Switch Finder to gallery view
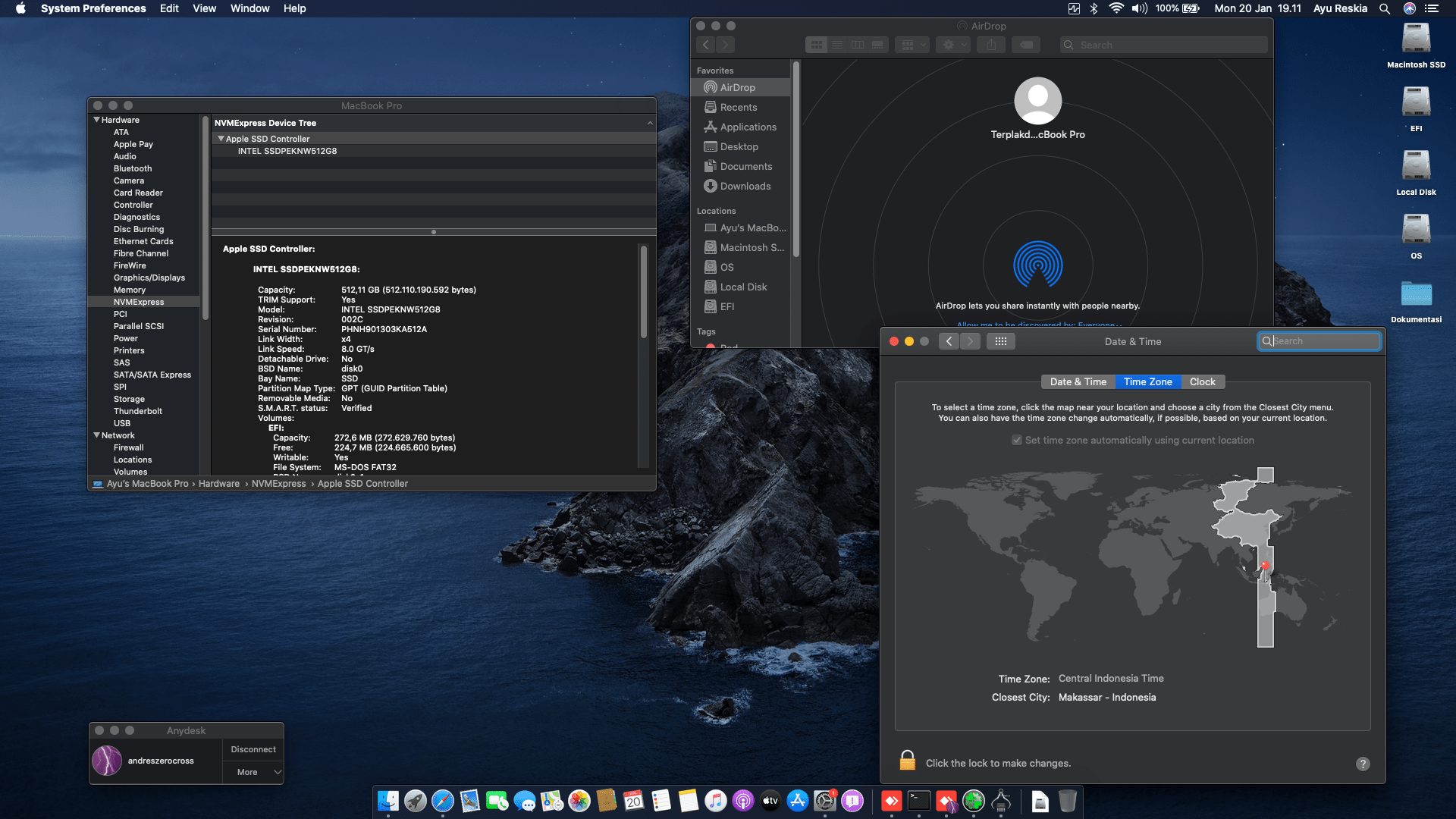 pos(878,45)
